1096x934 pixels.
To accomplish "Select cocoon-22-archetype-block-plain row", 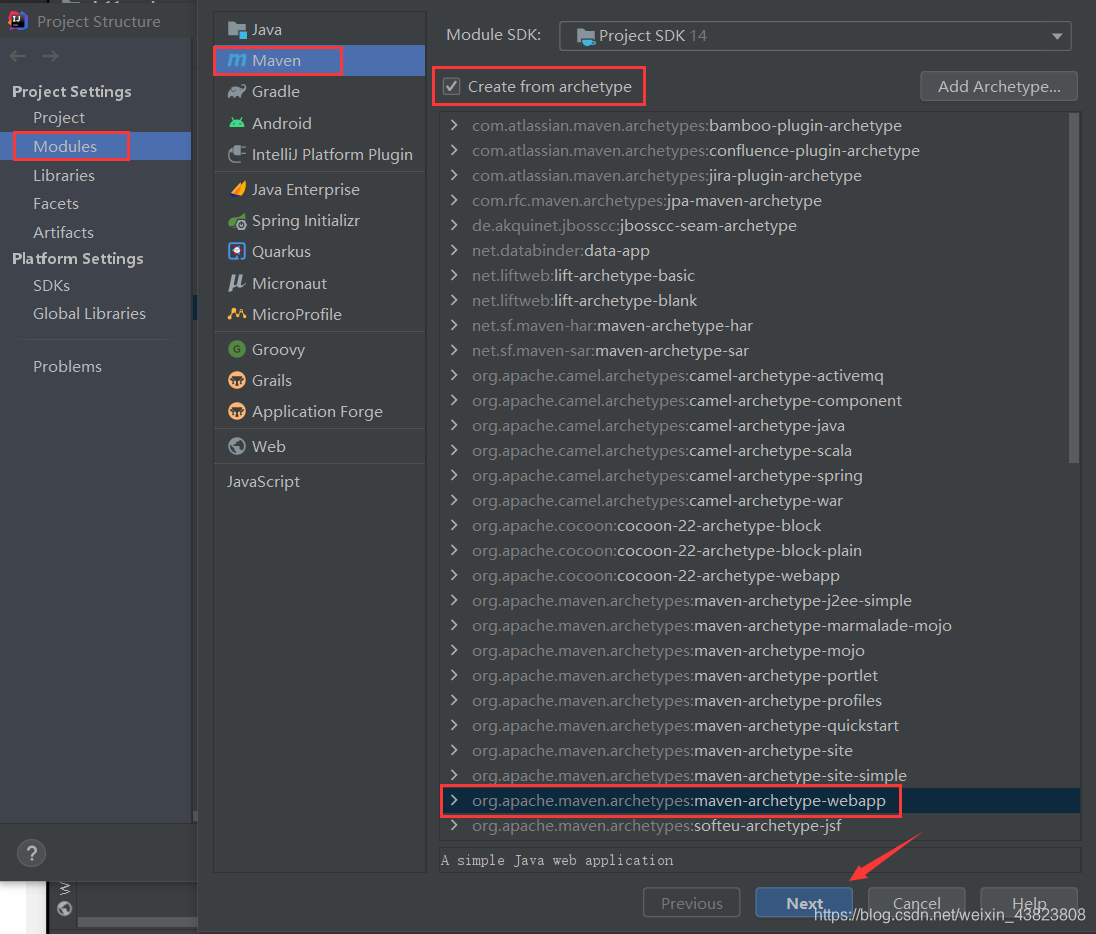I will pyautogui.click(x=760, y=550).
